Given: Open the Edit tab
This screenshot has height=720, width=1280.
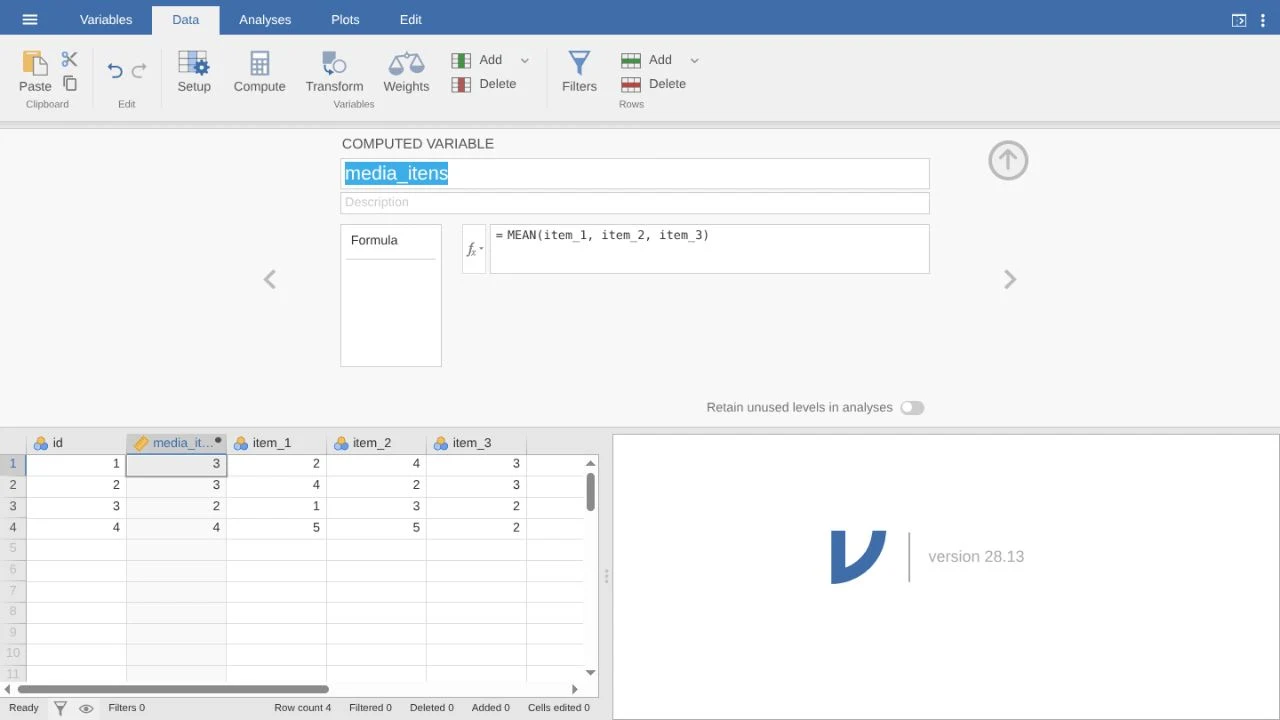Looking at the screenshot, I should (x=410, y=20).
